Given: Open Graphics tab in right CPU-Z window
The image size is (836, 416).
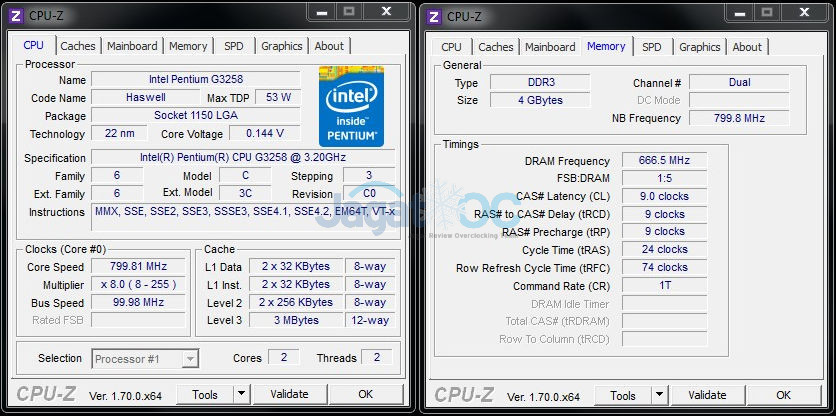Looking at the screenshot, I should tap(700, 47).
